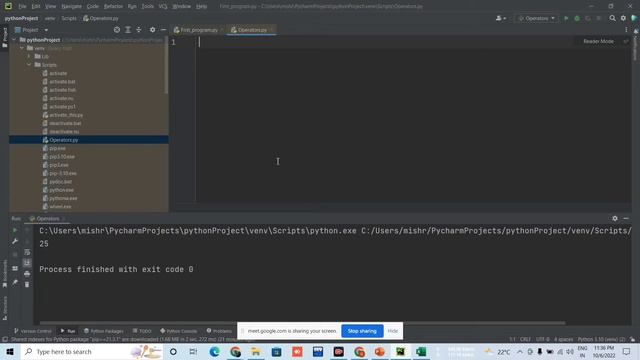Open Problems tool window

pyautogui.click(x=219, y=331)
